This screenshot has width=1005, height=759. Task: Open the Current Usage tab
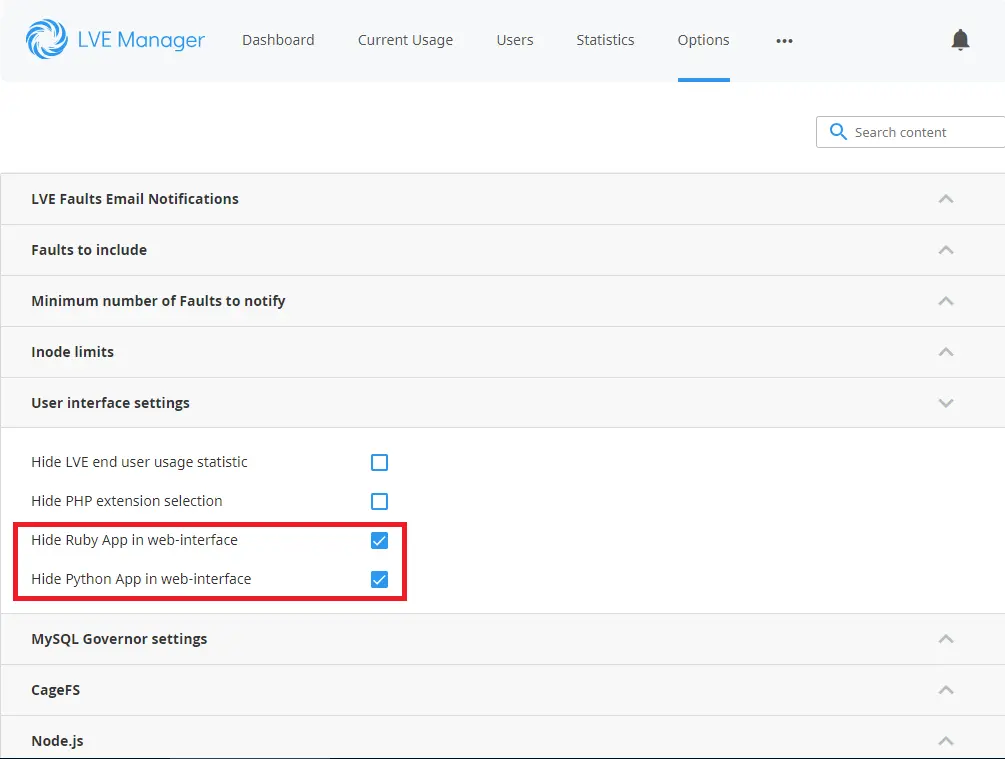coord(405,40)
